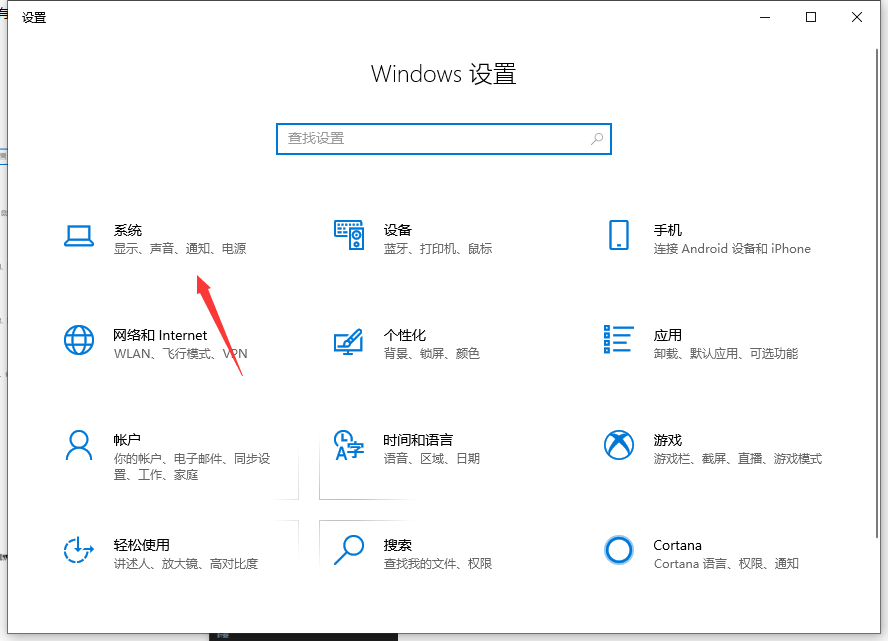888x641 pixels.
Task: Pick the 轻松使用 heading
Action: 142,545
